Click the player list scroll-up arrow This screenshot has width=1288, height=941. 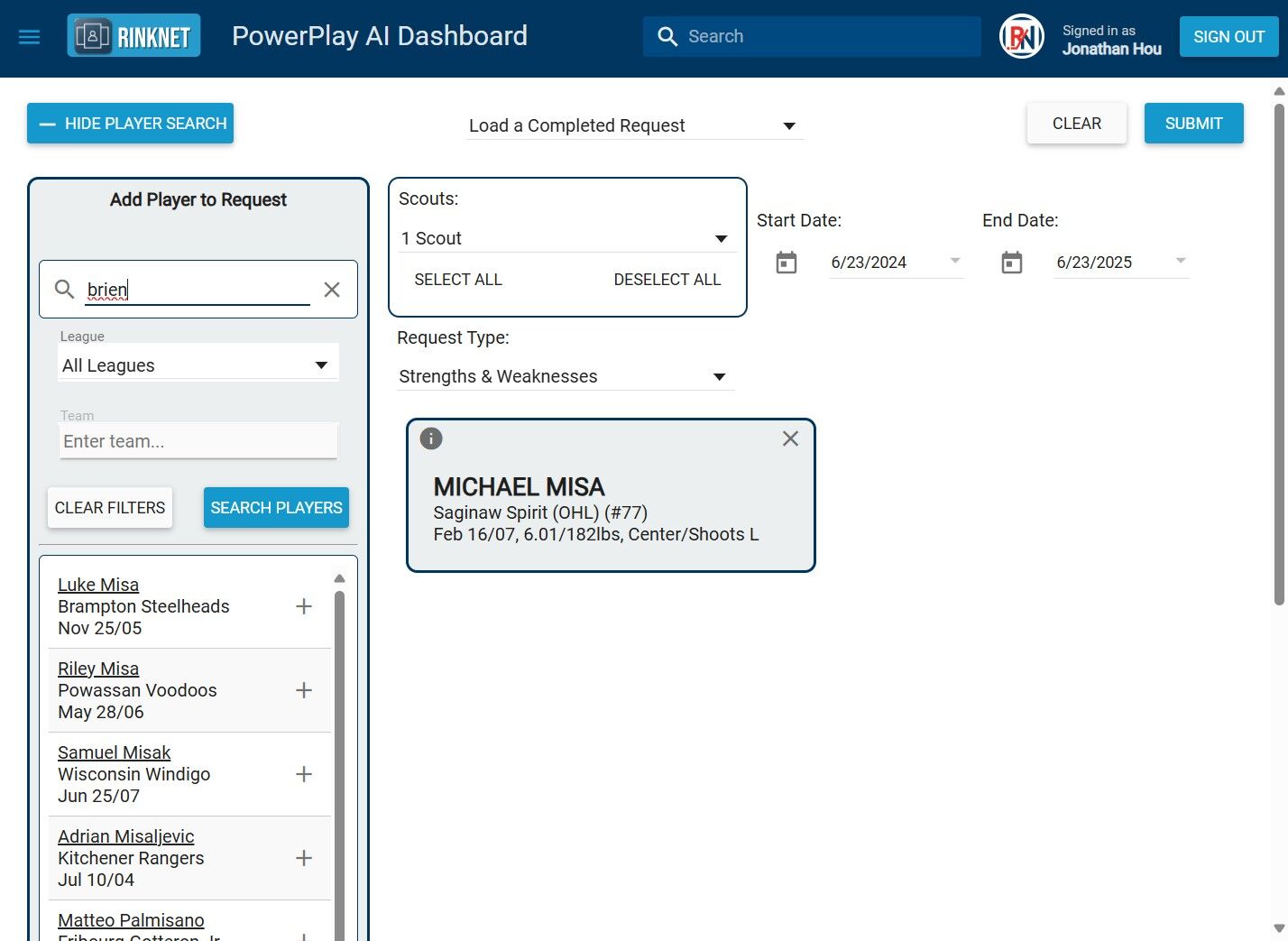tap(340, 578)
